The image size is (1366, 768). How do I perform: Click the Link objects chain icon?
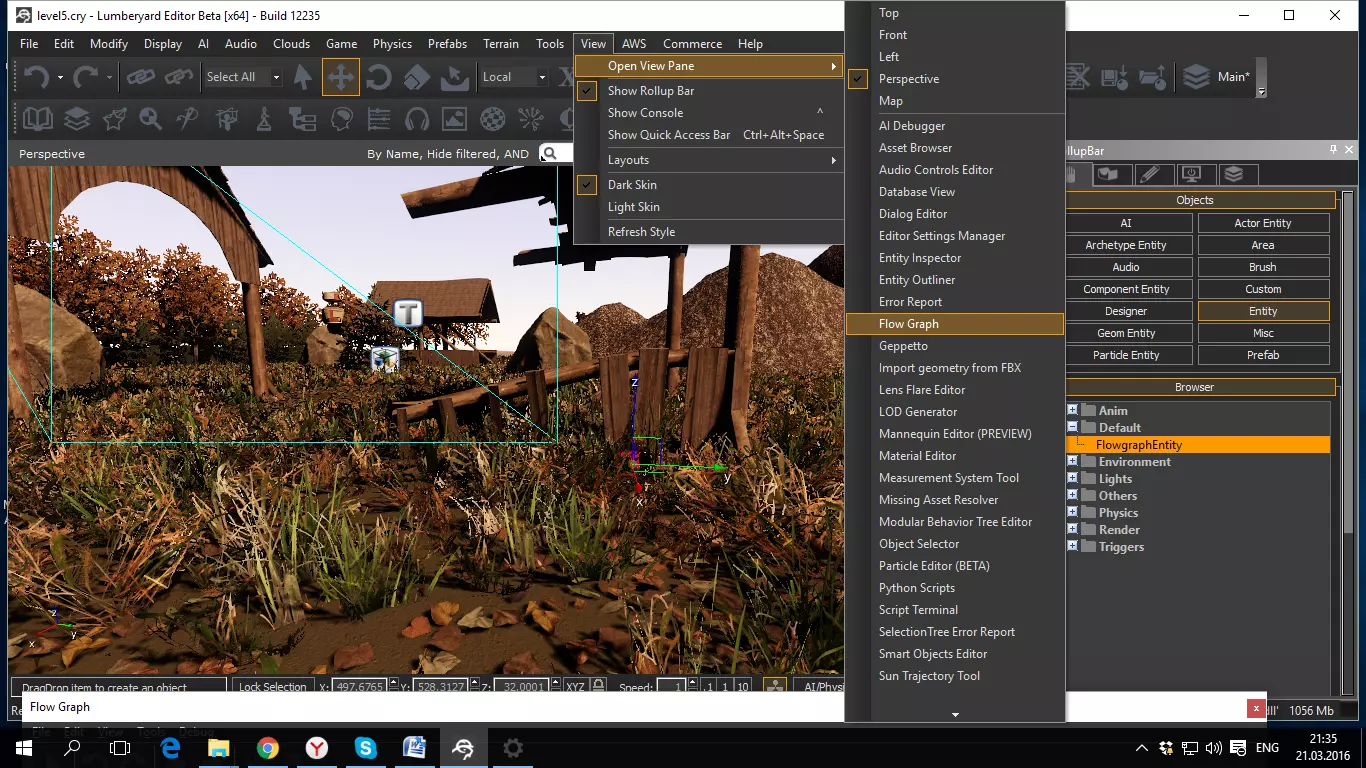point(140,77)
